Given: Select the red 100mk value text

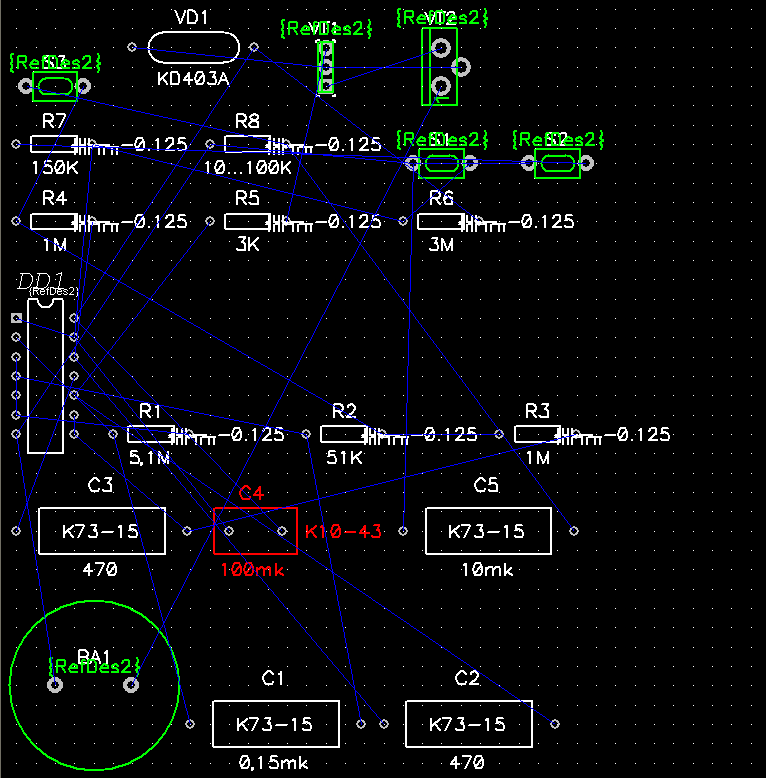Looking at the screenshot, I should [253, 570].
